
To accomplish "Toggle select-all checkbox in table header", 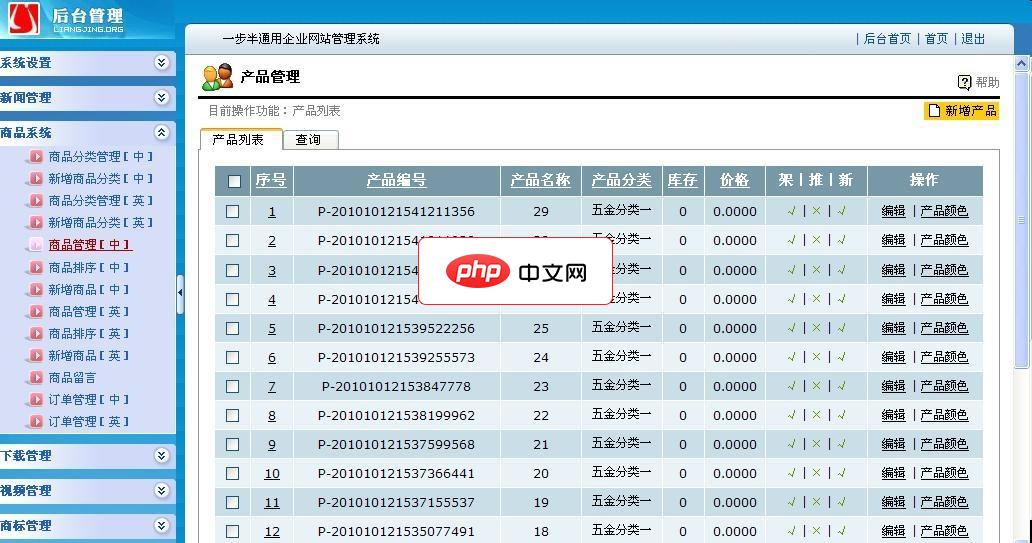I will 234,181.
